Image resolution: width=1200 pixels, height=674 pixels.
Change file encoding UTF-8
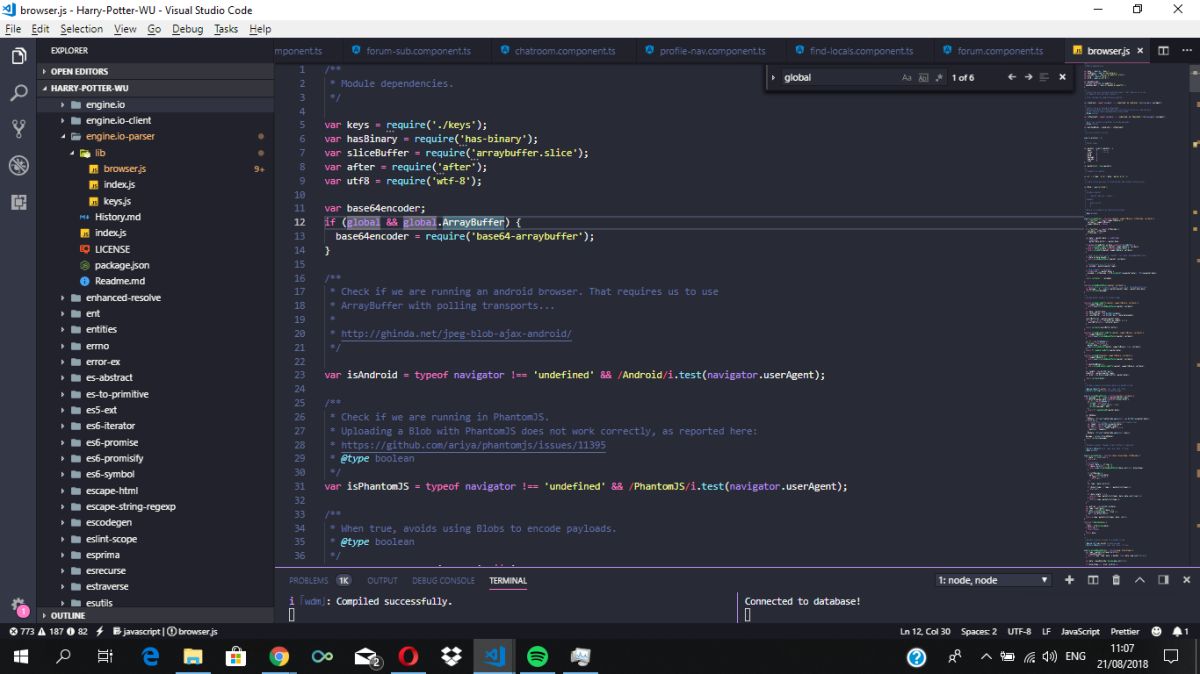point(1019,632)
